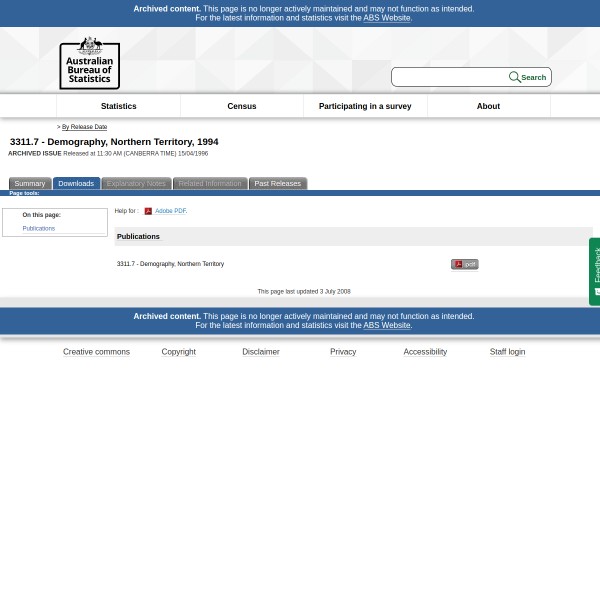Open the Accessibility footer link
Image resolution: width=600 pixels, height=600 pixels.
click(424, 352)
